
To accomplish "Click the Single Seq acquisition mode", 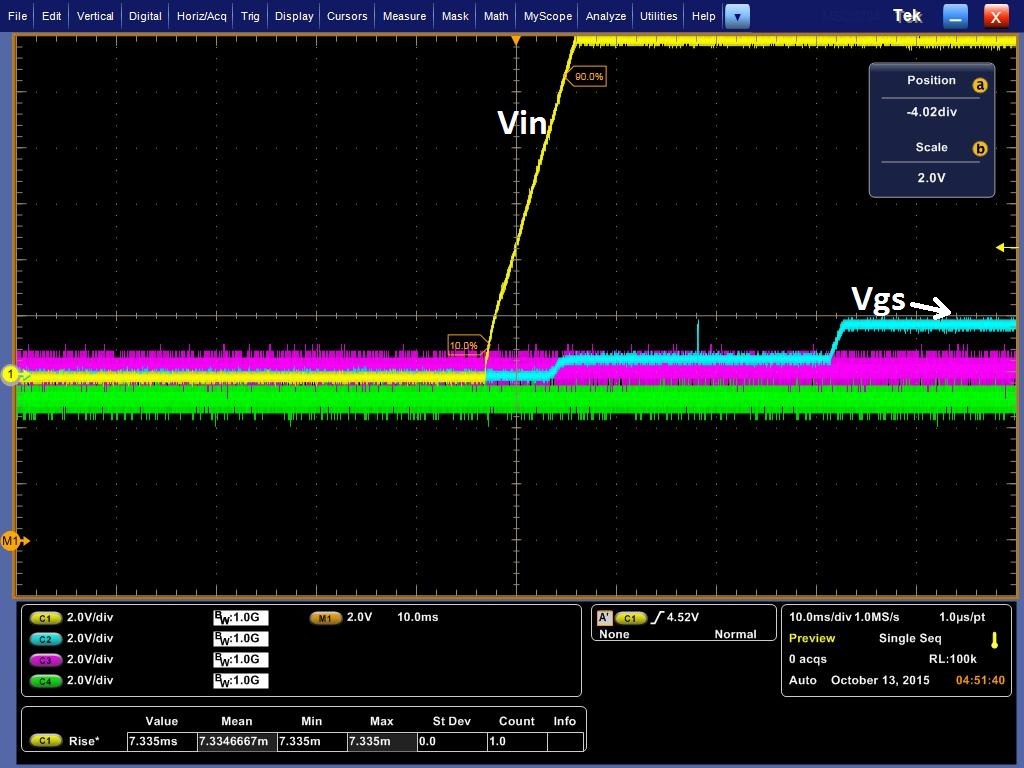I will 910,638.
